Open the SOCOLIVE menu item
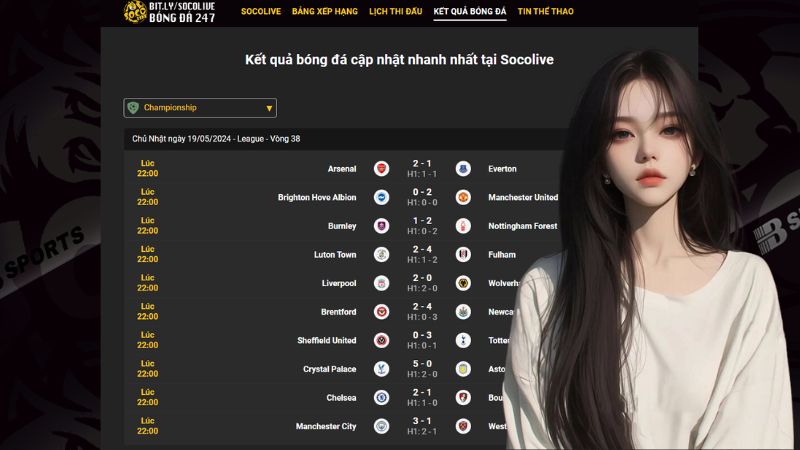 [261, 11]
